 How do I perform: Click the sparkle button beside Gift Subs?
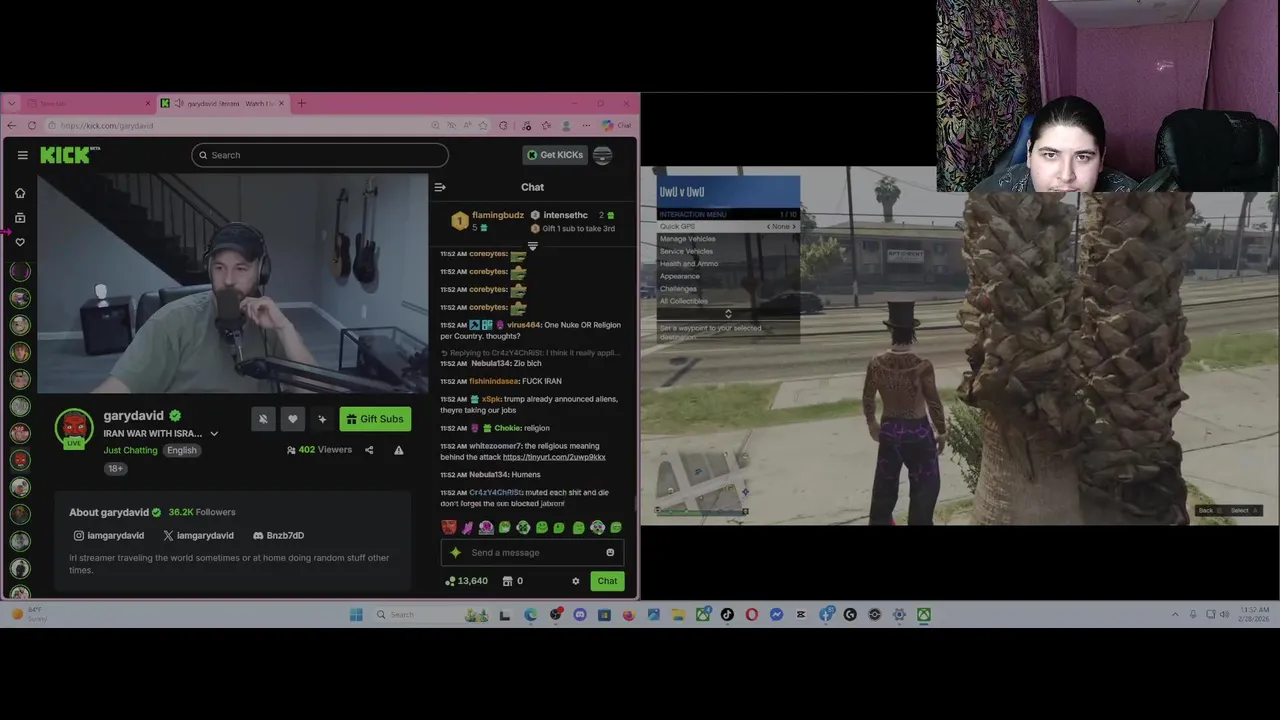coord(322,419)
